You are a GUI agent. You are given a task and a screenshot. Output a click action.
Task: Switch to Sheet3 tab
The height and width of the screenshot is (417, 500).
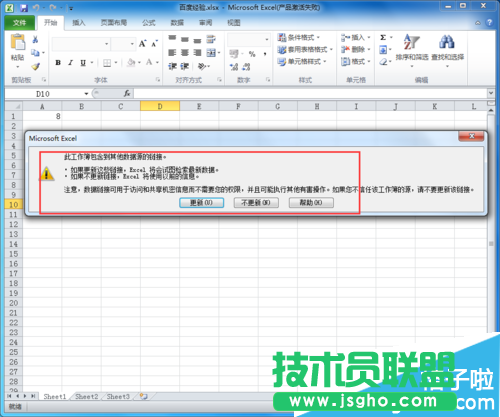pyautogui.click(x=118, y=397)
